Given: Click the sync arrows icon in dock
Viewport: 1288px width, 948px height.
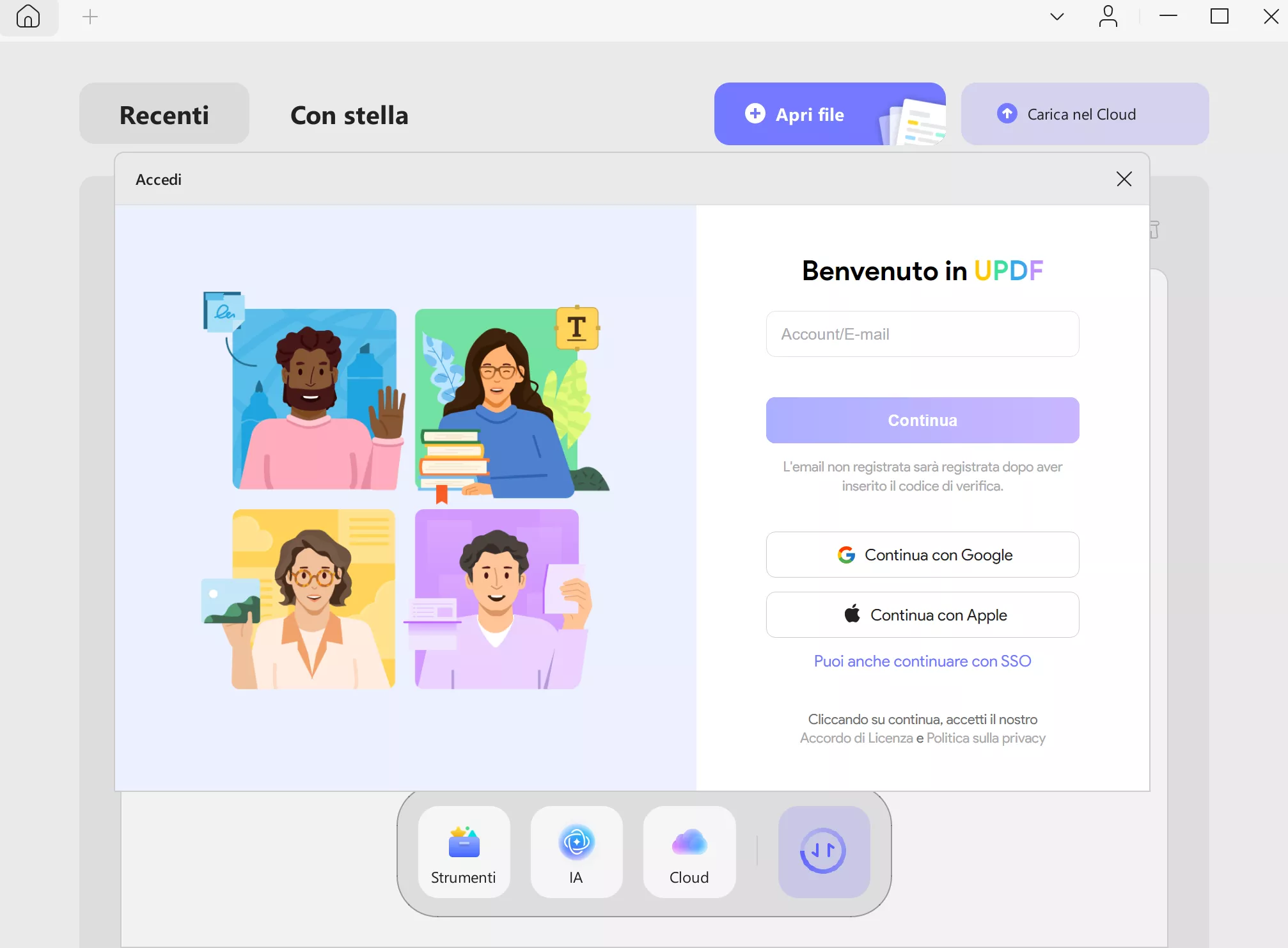Looking at the screenshot, I should pos(824,852).
